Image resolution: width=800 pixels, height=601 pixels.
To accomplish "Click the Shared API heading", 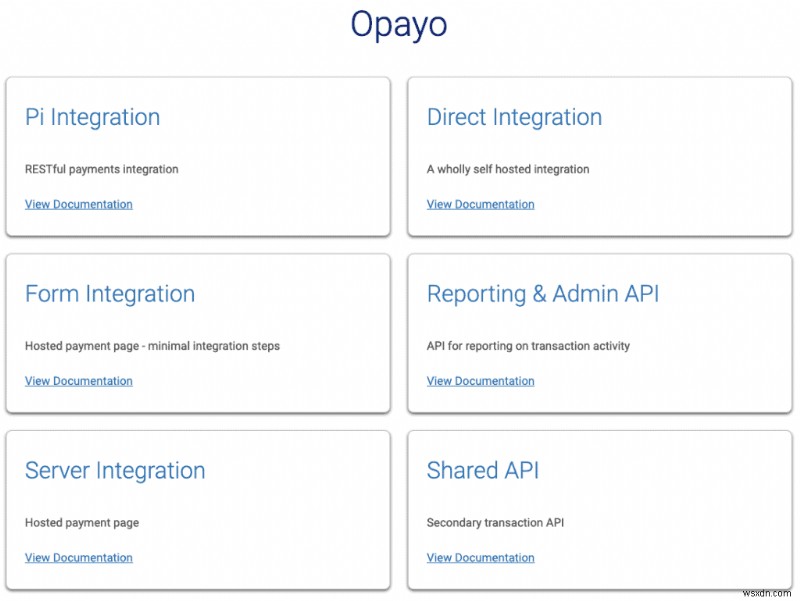I will (483, 470).
